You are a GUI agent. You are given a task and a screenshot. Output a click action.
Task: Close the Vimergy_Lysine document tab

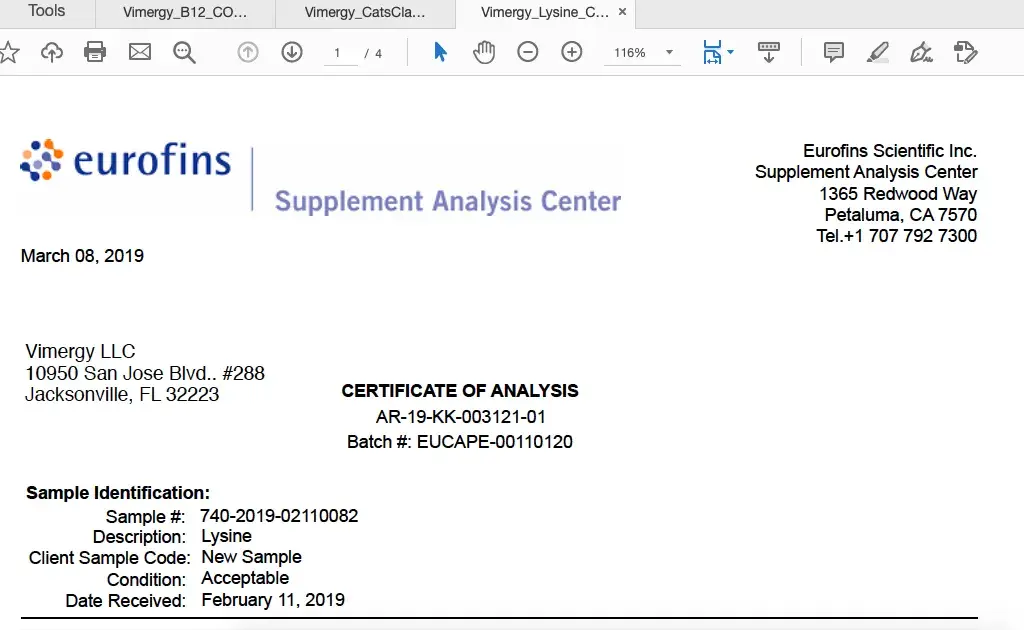click(x=623, y=13)
